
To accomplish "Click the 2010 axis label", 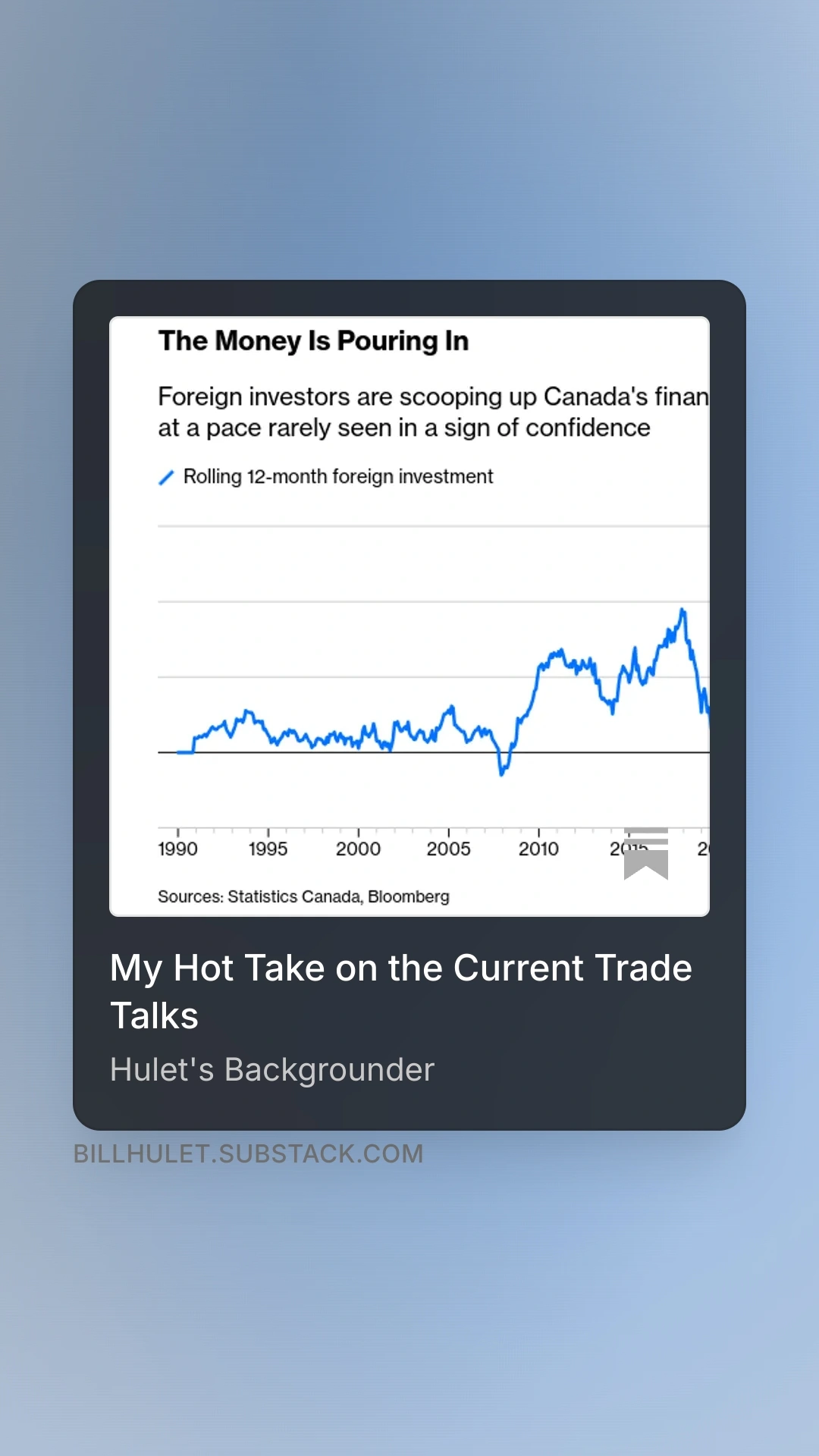I will coord(538,849).
